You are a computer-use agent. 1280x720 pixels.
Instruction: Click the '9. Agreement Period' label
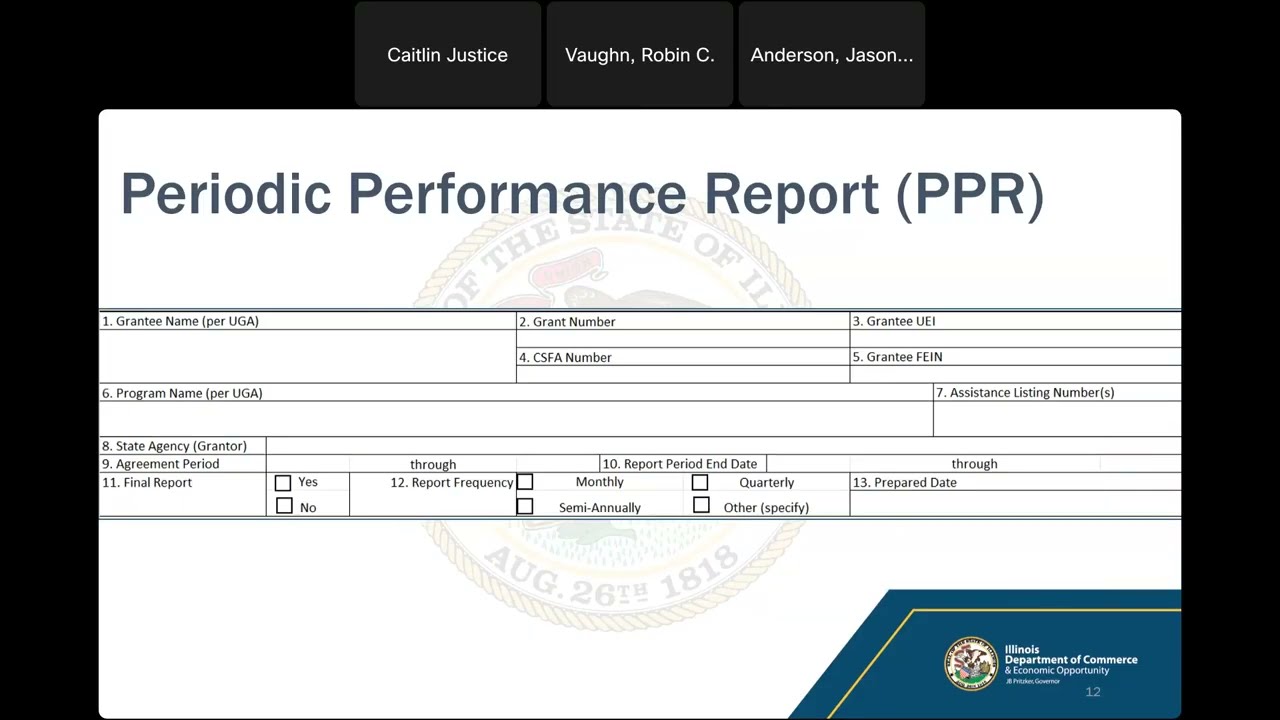tap(160, 464)
